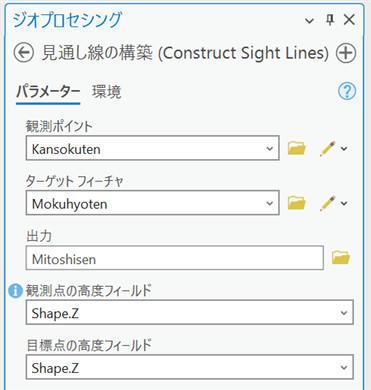Expand the Mokuhyoten dropdown list

(x=270, y=203)
